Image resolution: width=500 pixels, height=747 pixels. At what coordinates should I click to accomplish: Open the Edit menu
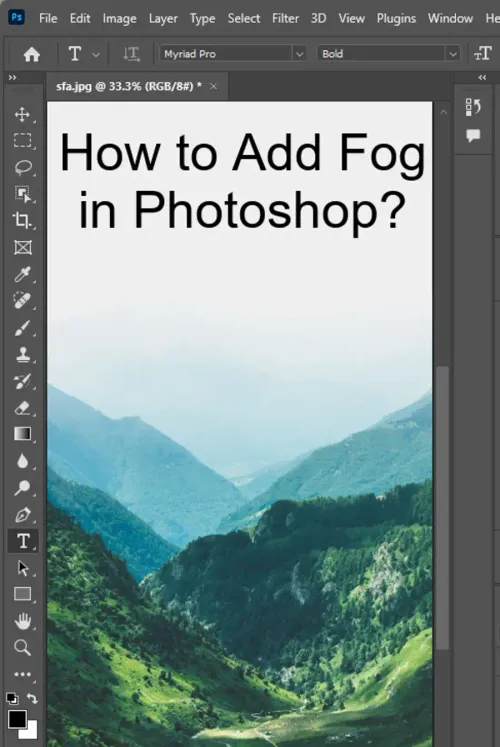click(80, 18)
